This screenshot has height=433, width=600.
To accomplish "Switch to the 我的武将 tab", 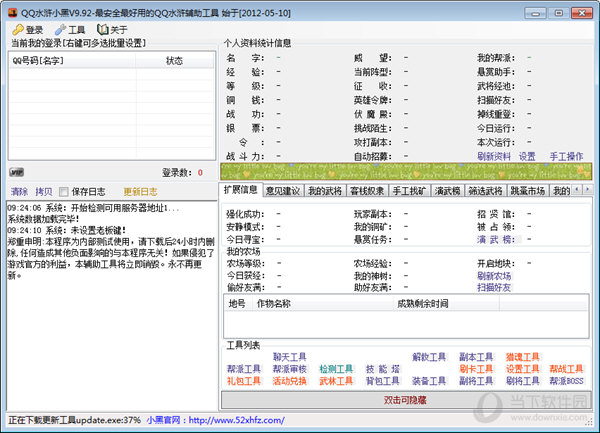I will (325, 190).
